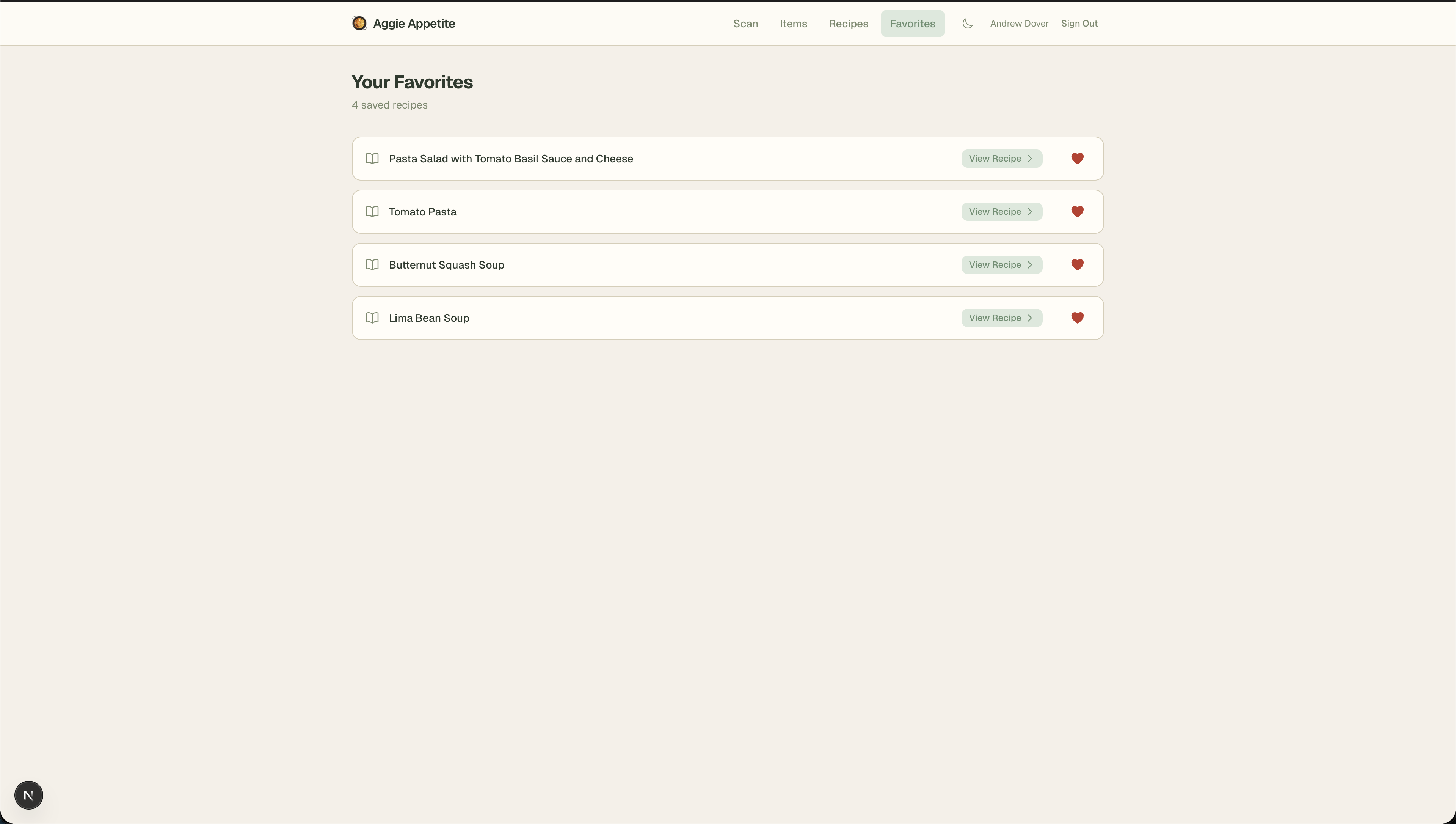
Task: View the Lima Bean Soup recipe
Action: pos(1001,318)
